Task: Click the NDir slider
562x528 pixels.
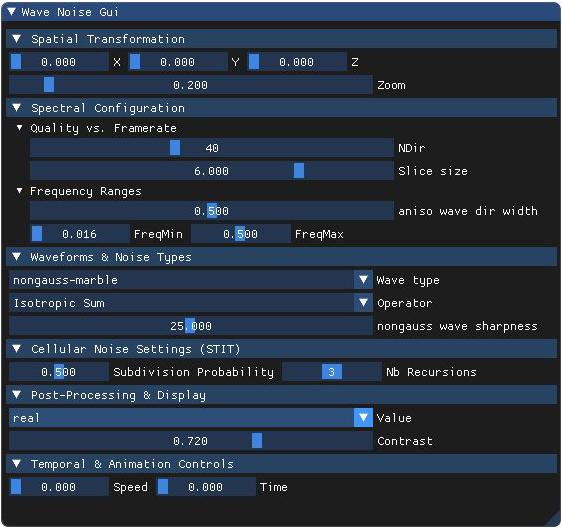Action: [x=212, y=148]
